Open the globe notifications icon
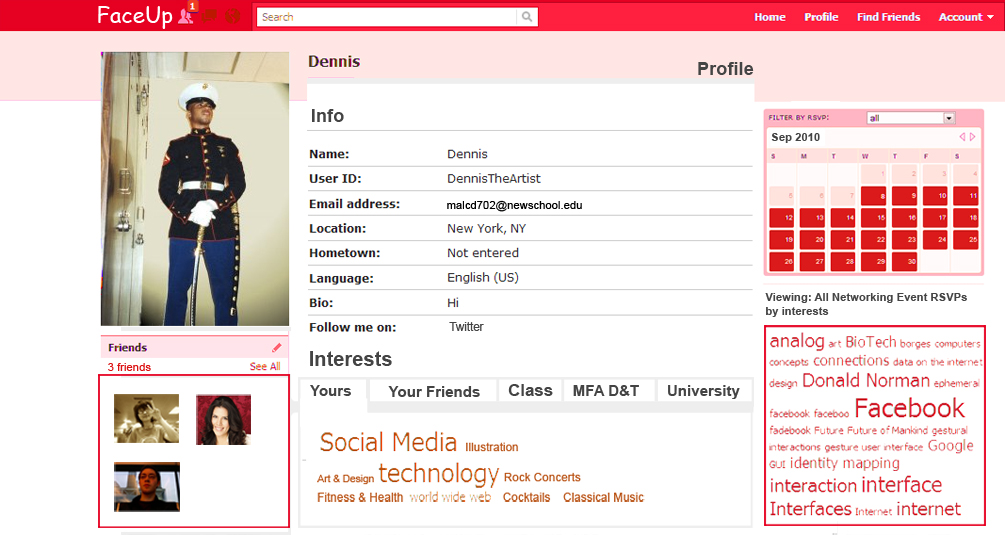 pos(233,16)
